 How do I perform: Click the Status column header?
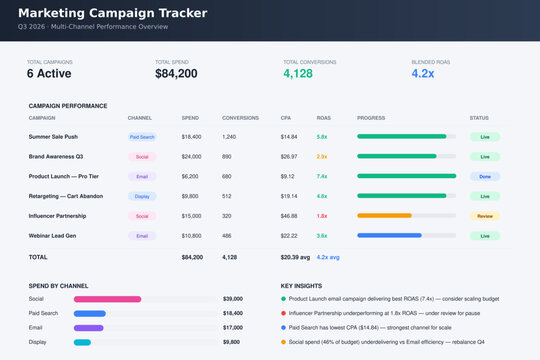pyautogui.click(x=479, y=118)
